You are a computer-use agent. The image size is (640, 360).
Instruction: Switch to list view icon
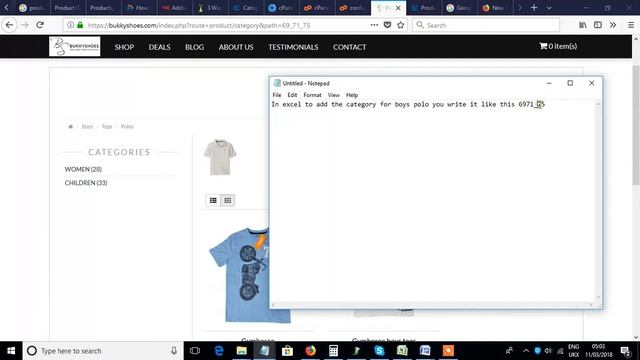tap(213, 200)
